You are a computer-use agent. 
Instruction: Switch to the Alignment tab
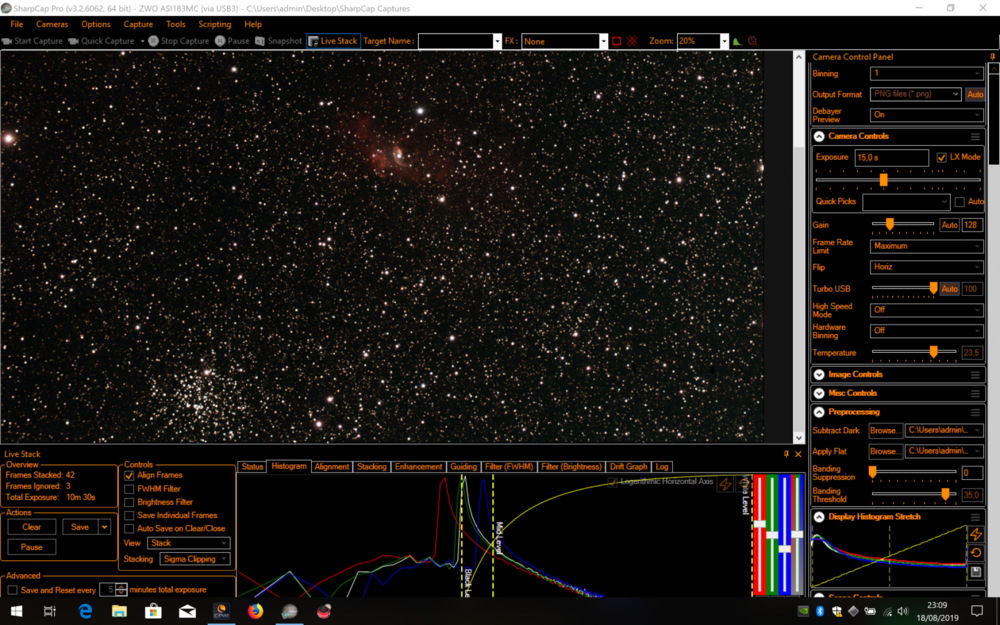click(x=332, y=467)
